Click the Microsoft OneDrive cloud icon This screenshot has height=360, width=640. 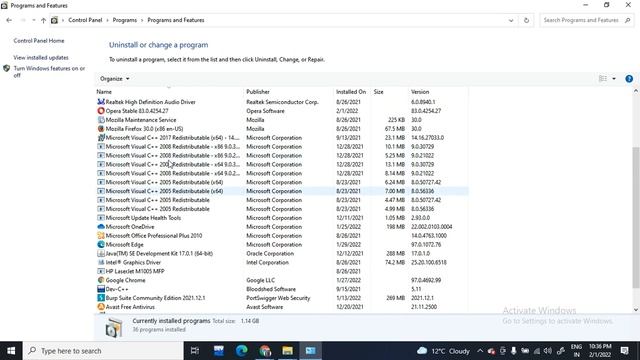point(101,227)
